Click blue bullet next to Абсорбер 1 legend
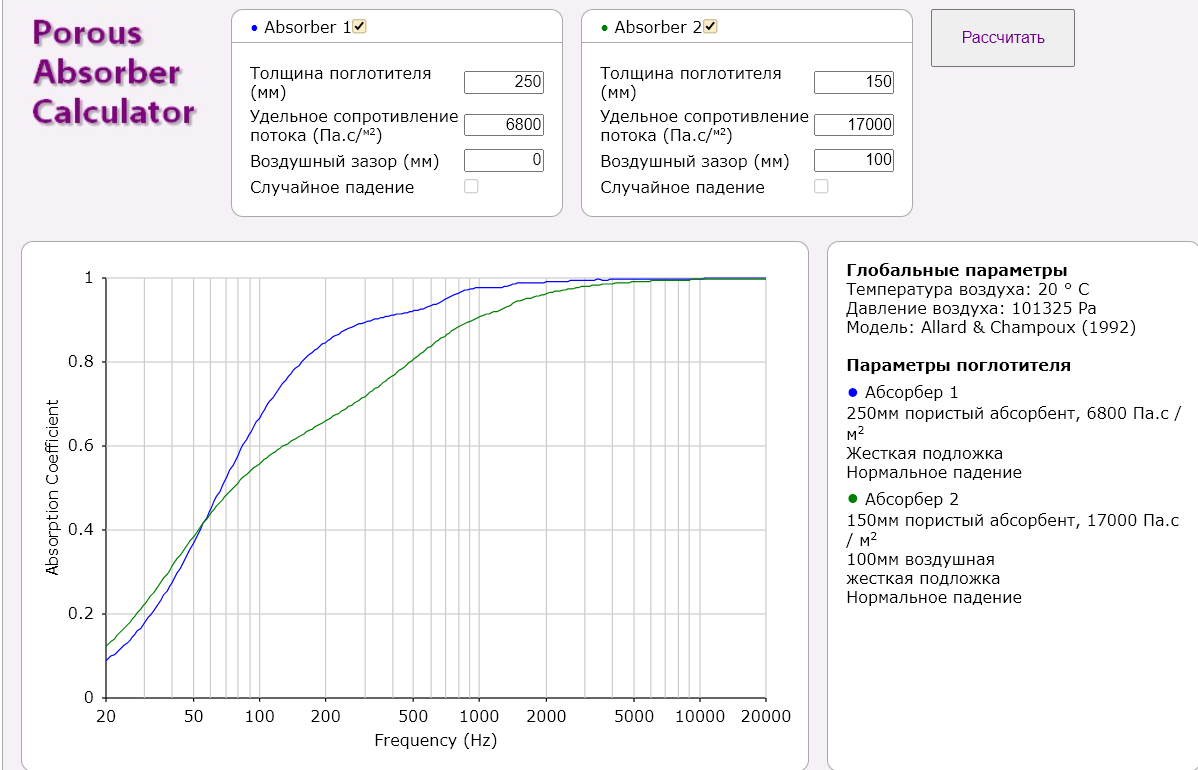Screen dimensions: 1198x770 852,392
